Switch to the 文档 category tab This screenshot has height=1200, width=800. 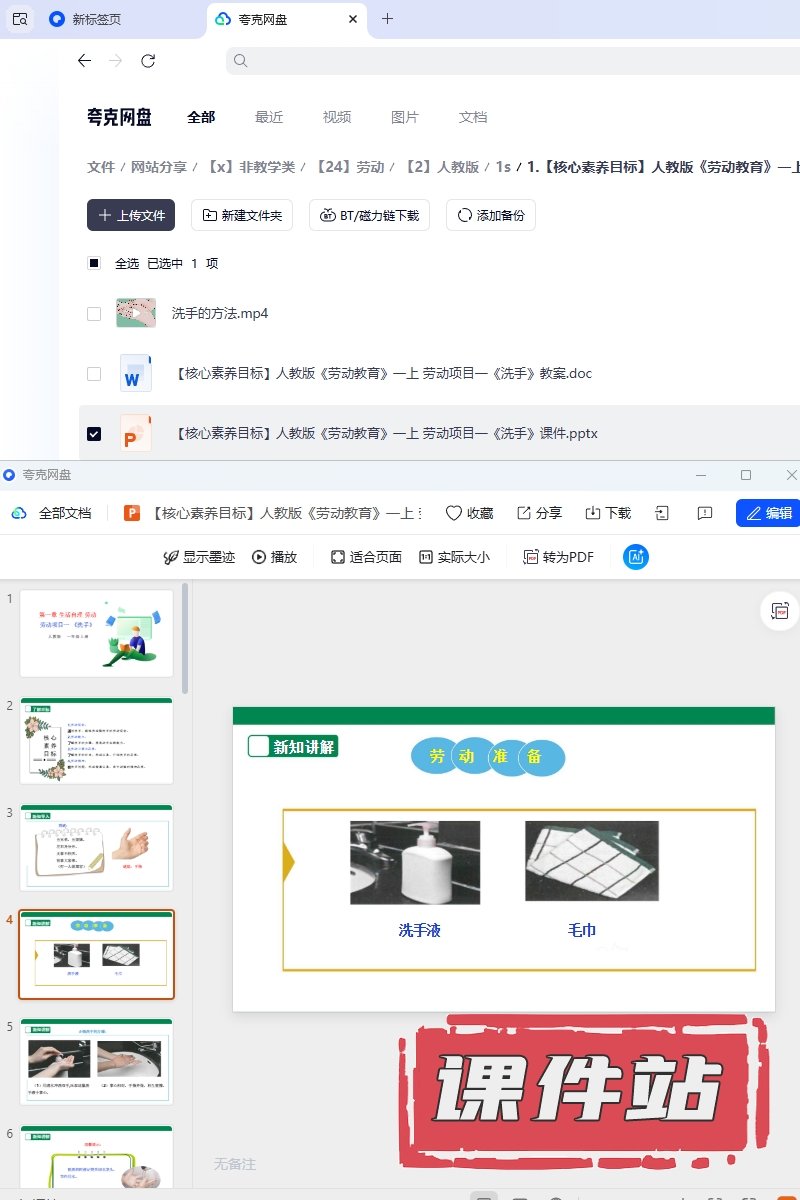[x=473, y=117]
